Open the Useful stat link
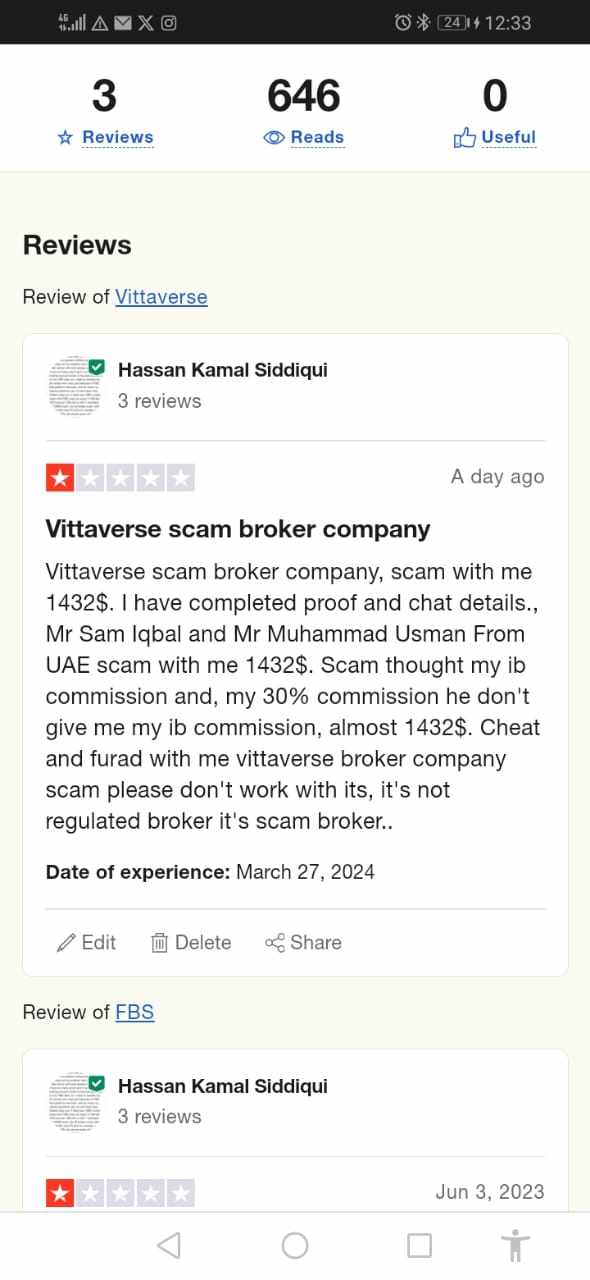The width and height of the screenshot is (590, 1280). point(509,137)
